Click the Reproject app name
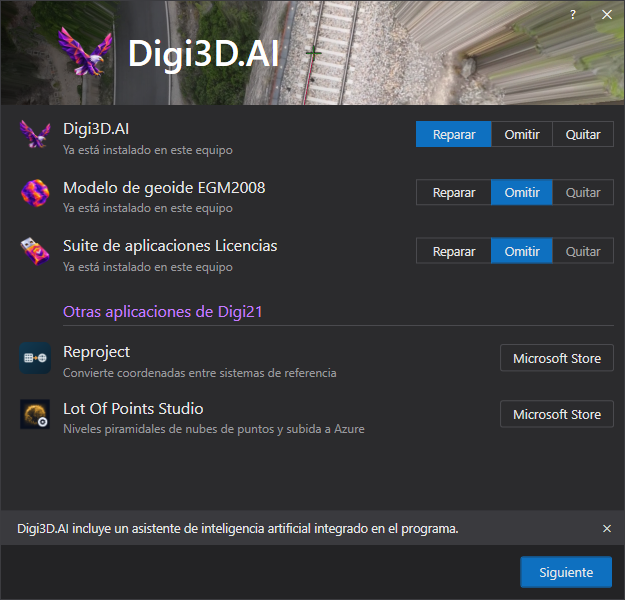625x600 pixels. [x=96, y=352]
